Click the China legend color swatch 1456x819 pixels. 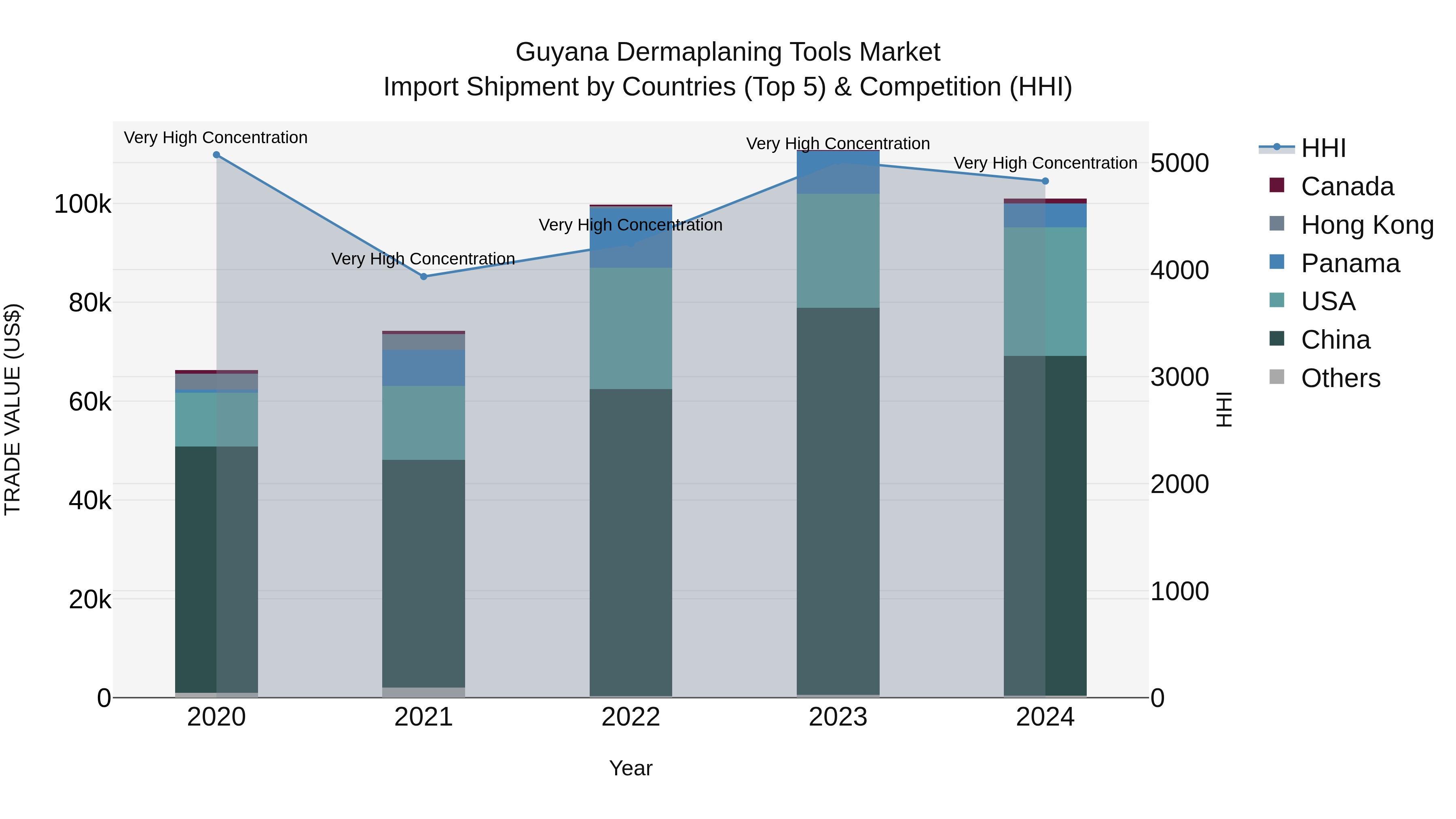click(1276, 339)
